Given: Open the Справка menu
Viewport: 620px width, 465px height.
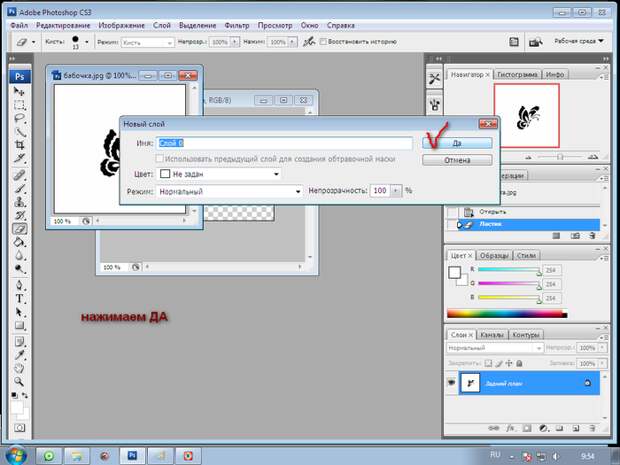Looking at the screenshot, I should pos(340,25).
